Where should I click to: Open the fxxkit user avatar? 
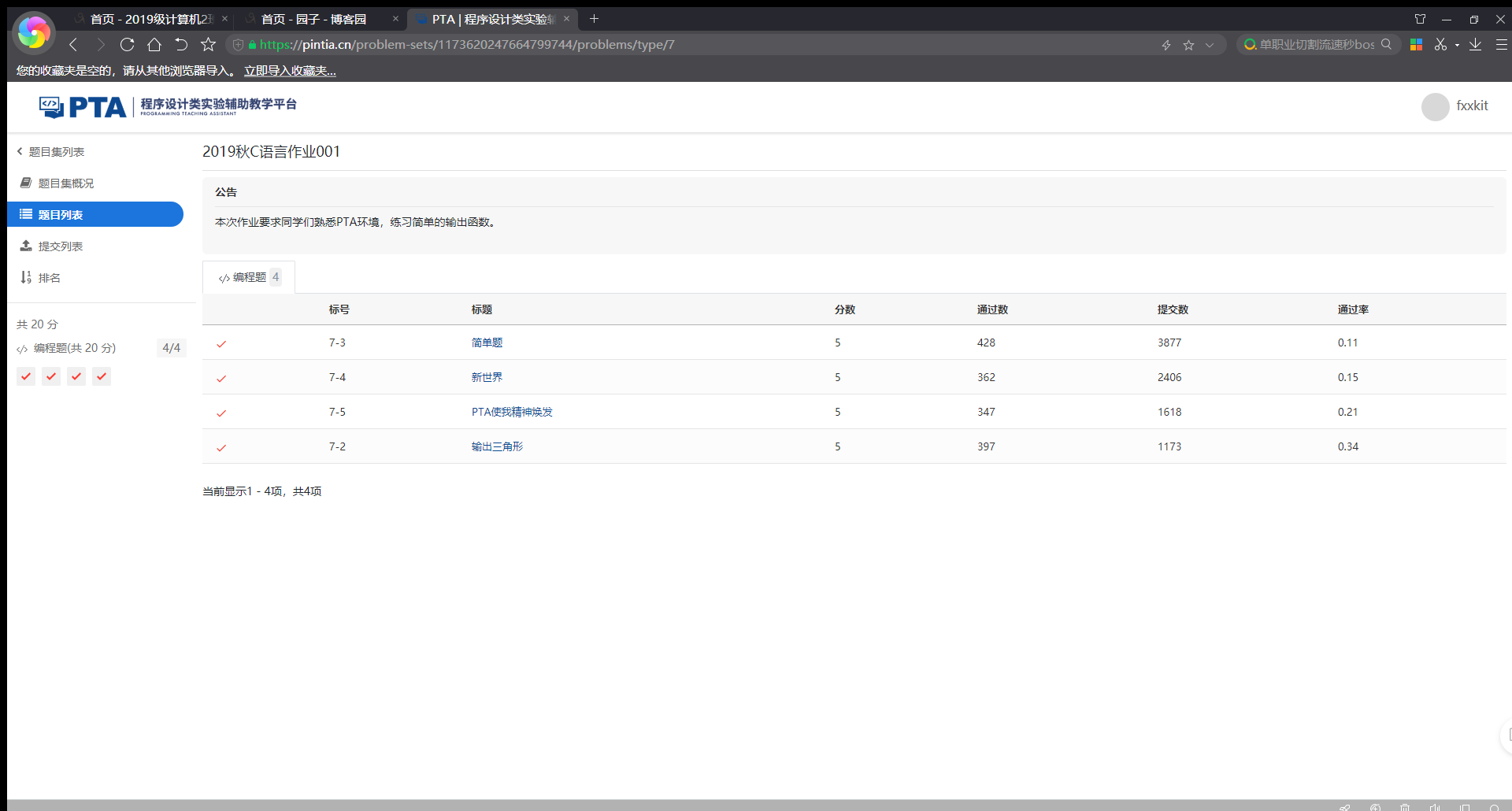click(1435, 107)
